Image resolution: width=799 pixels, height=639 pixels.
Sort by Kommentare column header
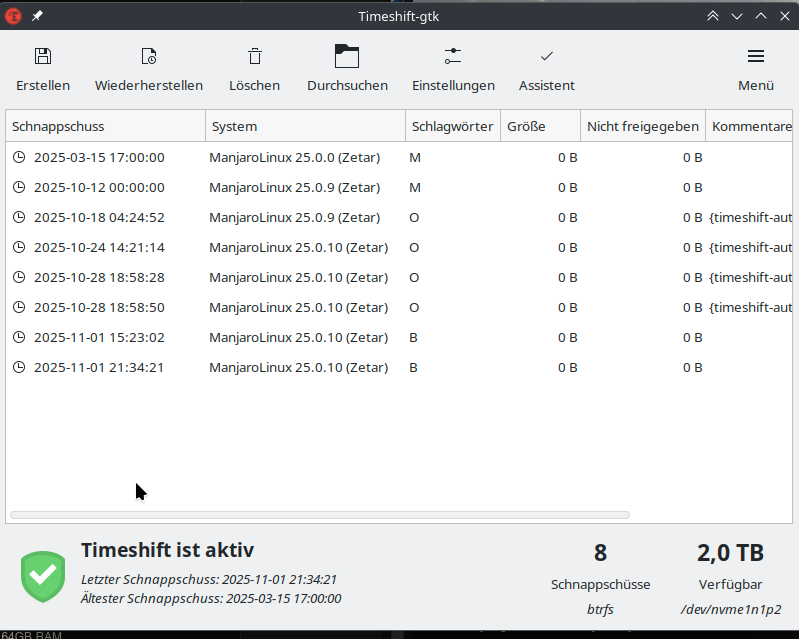pos(749,126)
